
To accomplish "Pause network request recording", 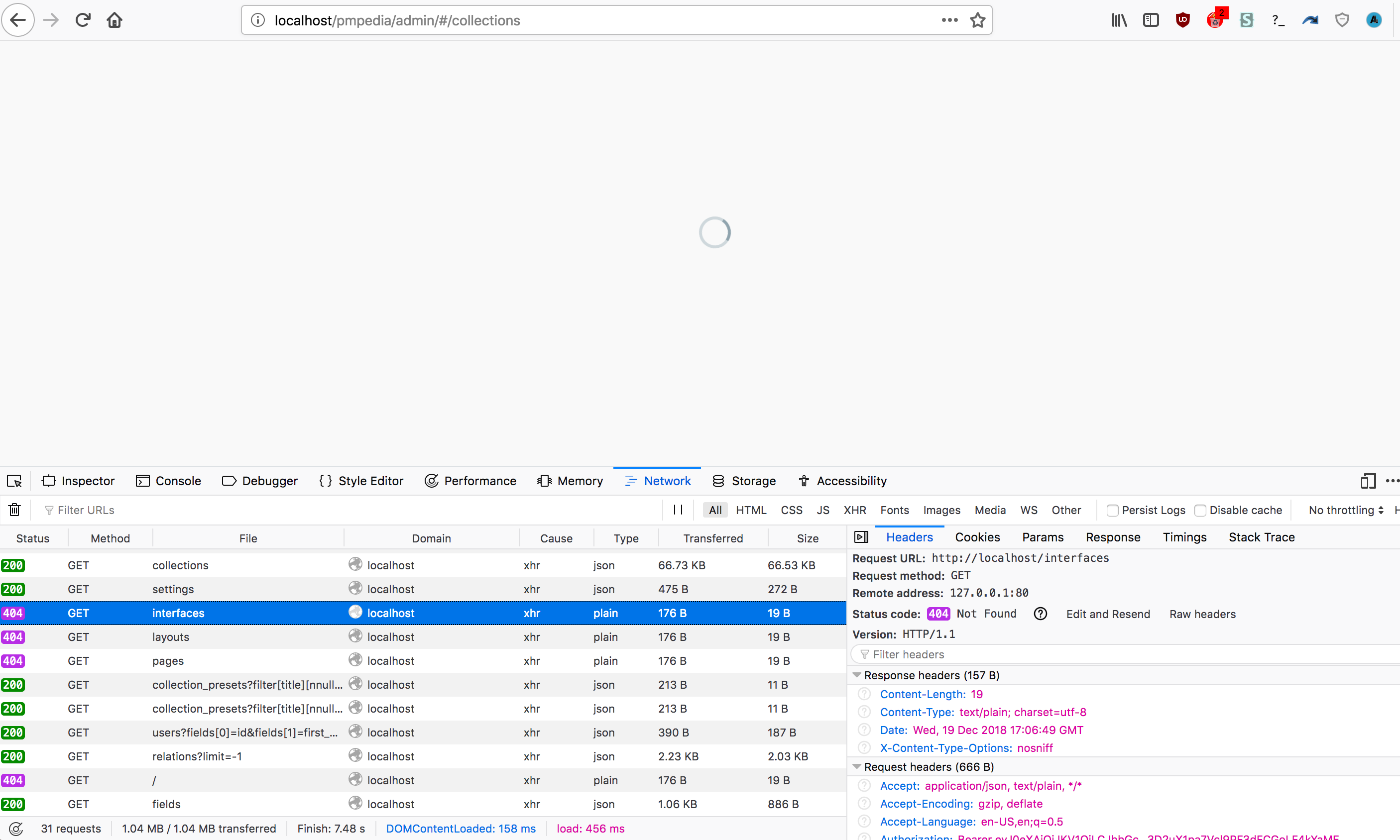I will [x=678, y=510].
